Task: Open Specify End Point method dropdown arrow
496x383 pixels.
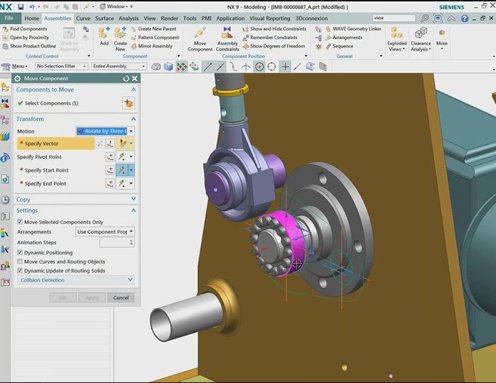Action: pyautogui.click(x=131, y=183)
